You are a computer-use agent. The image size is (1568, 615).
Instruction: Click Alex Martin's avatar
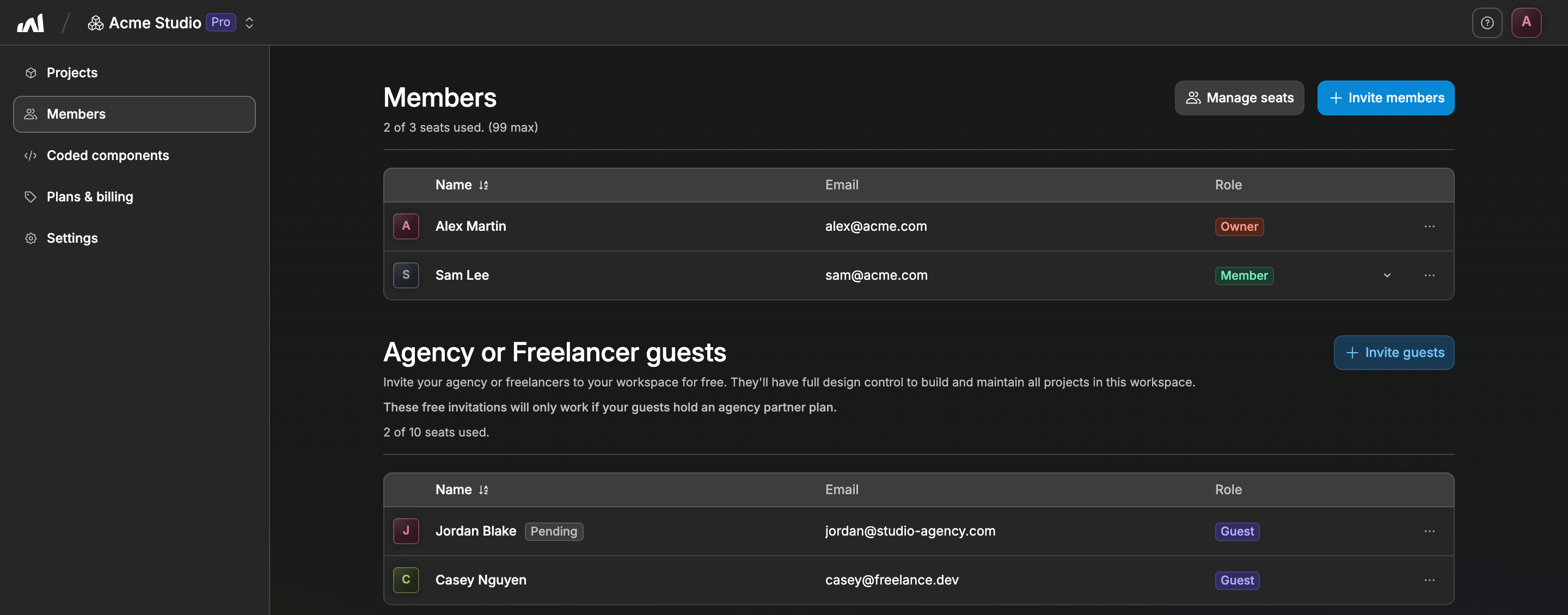[x=406, y=226]
